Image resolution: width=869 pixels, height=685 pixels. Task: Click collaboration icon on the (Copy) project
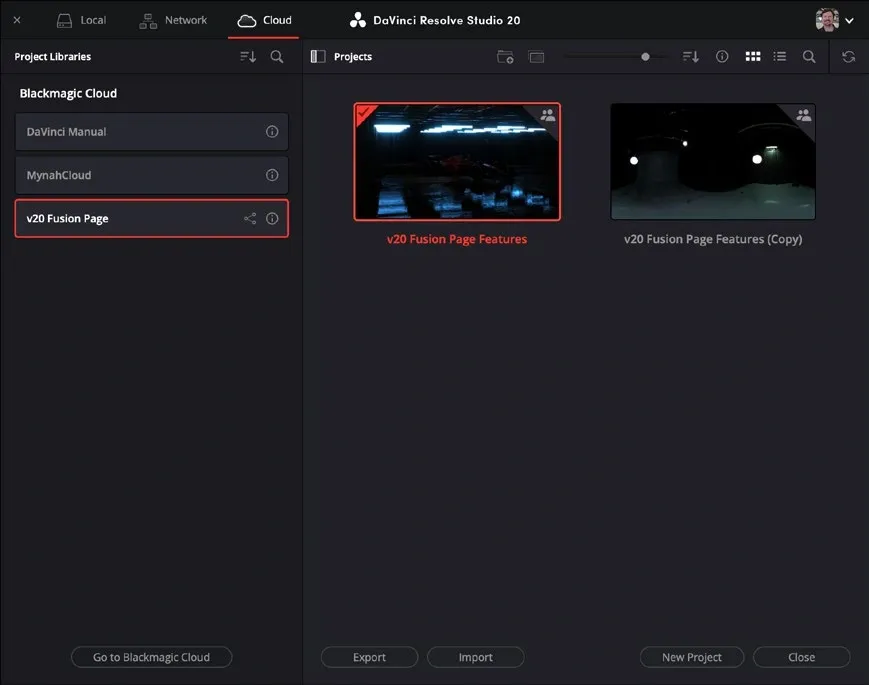(803, 115)
